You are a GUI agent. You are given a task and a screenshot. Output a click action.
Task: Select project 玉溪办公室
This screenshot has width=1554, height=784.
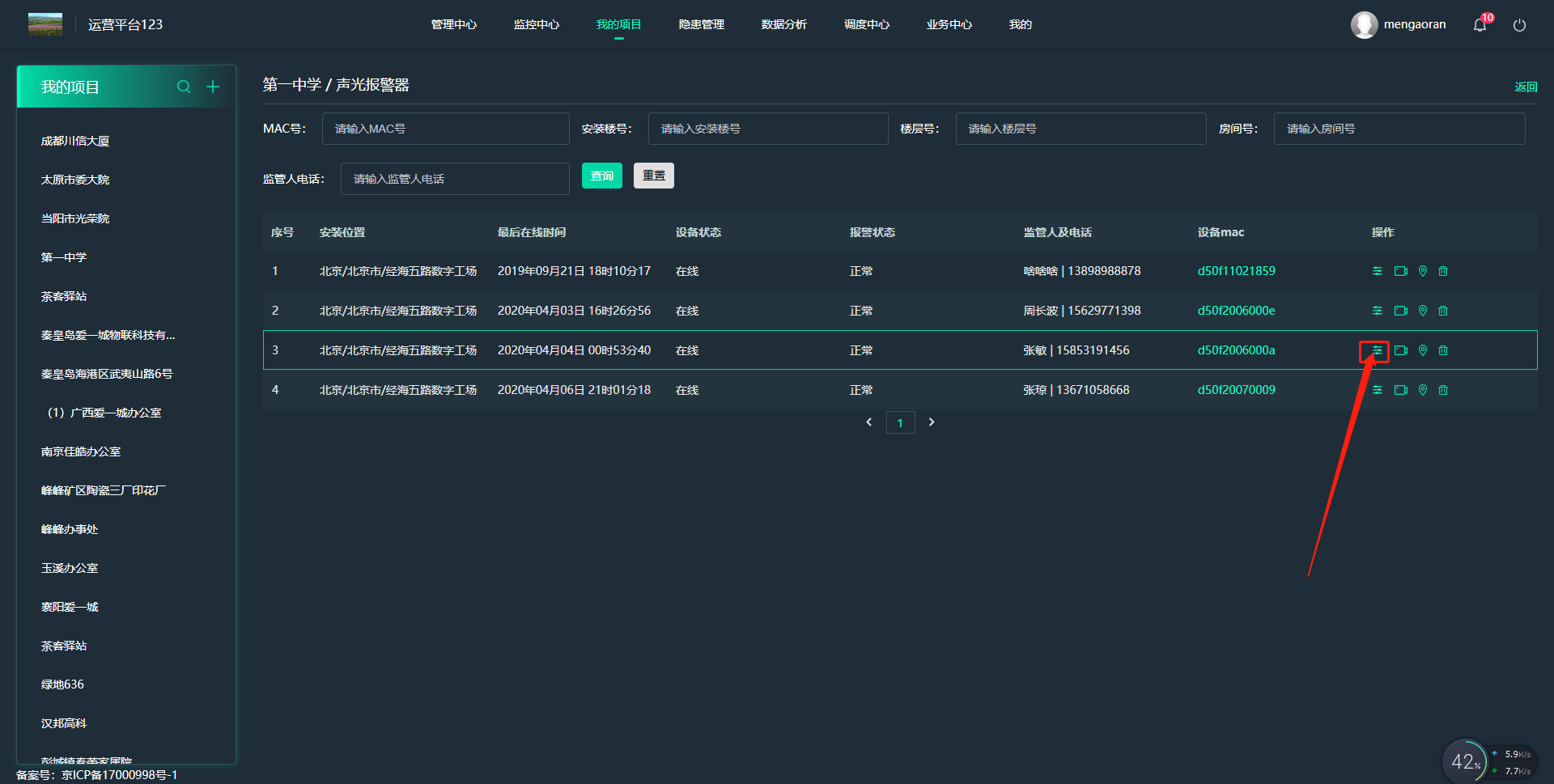pyautogui.click(x=70, y=568)
